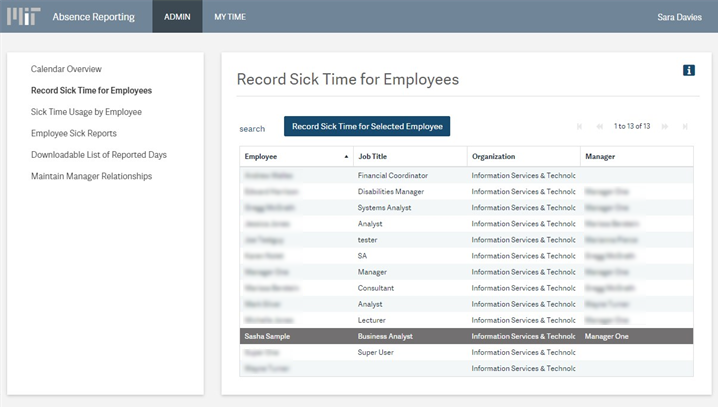Go to the first page of results
718x407 pixels.
pyautogui.click(x=579, y=127)
